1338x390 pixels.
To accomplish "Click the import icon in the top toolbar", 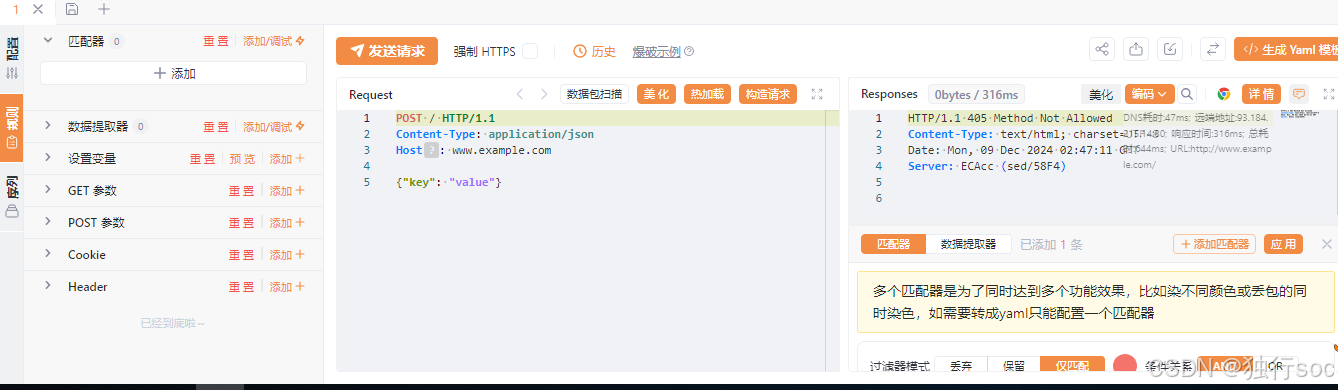I will click(1170, 49).
